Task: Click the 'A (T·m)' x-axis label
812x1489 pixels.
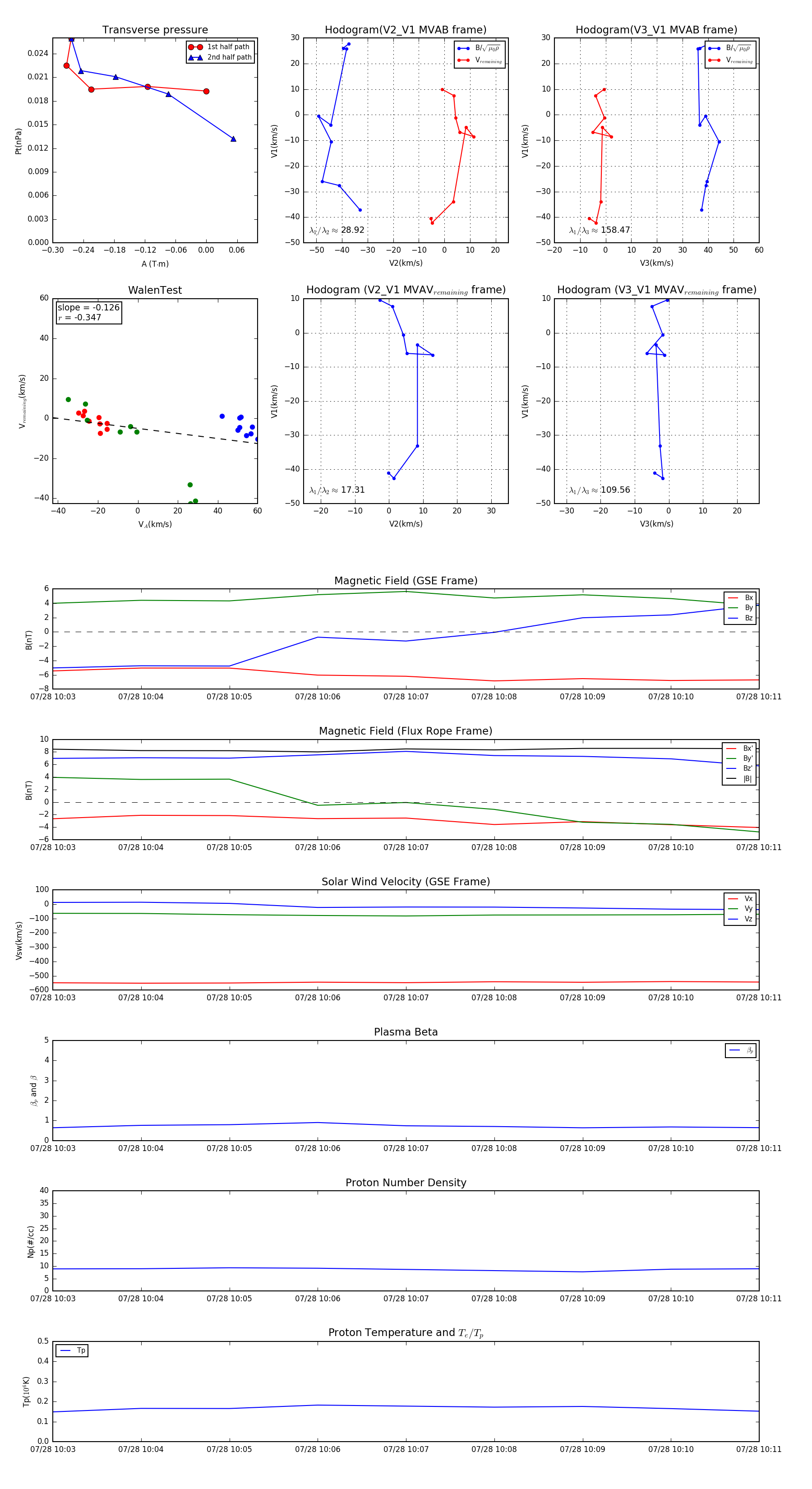Action: tap(155, 264)
